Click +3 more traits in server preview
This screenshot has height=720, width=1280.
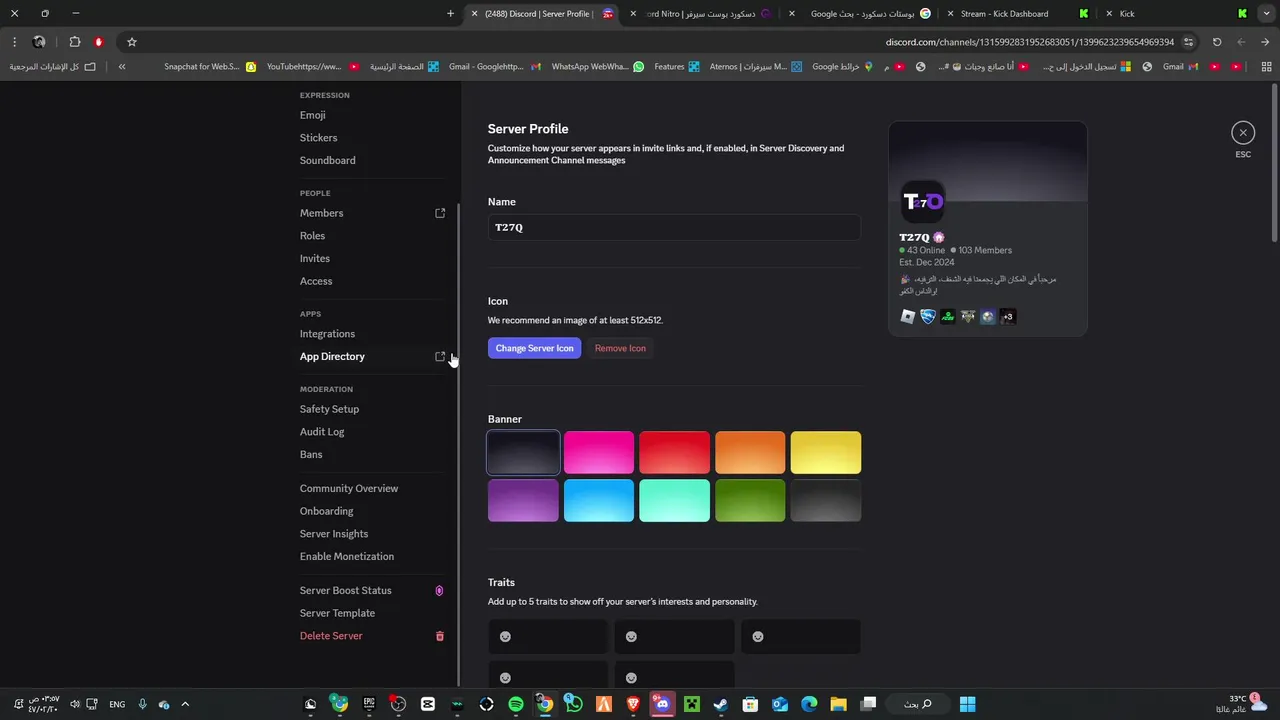coord(1008,317)
